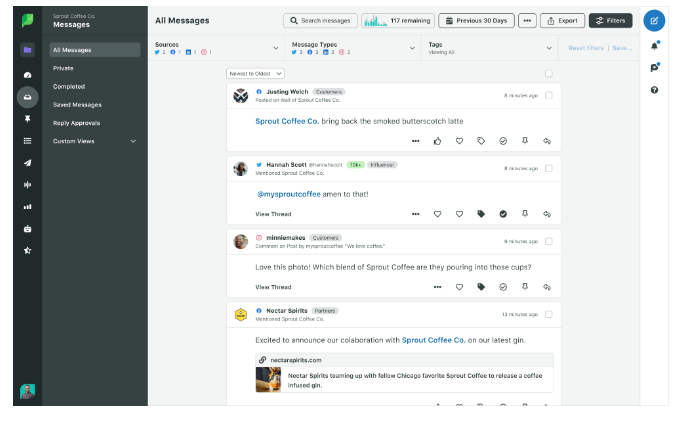
Task: Click the Filters button
Action: (x=610, y=20)
